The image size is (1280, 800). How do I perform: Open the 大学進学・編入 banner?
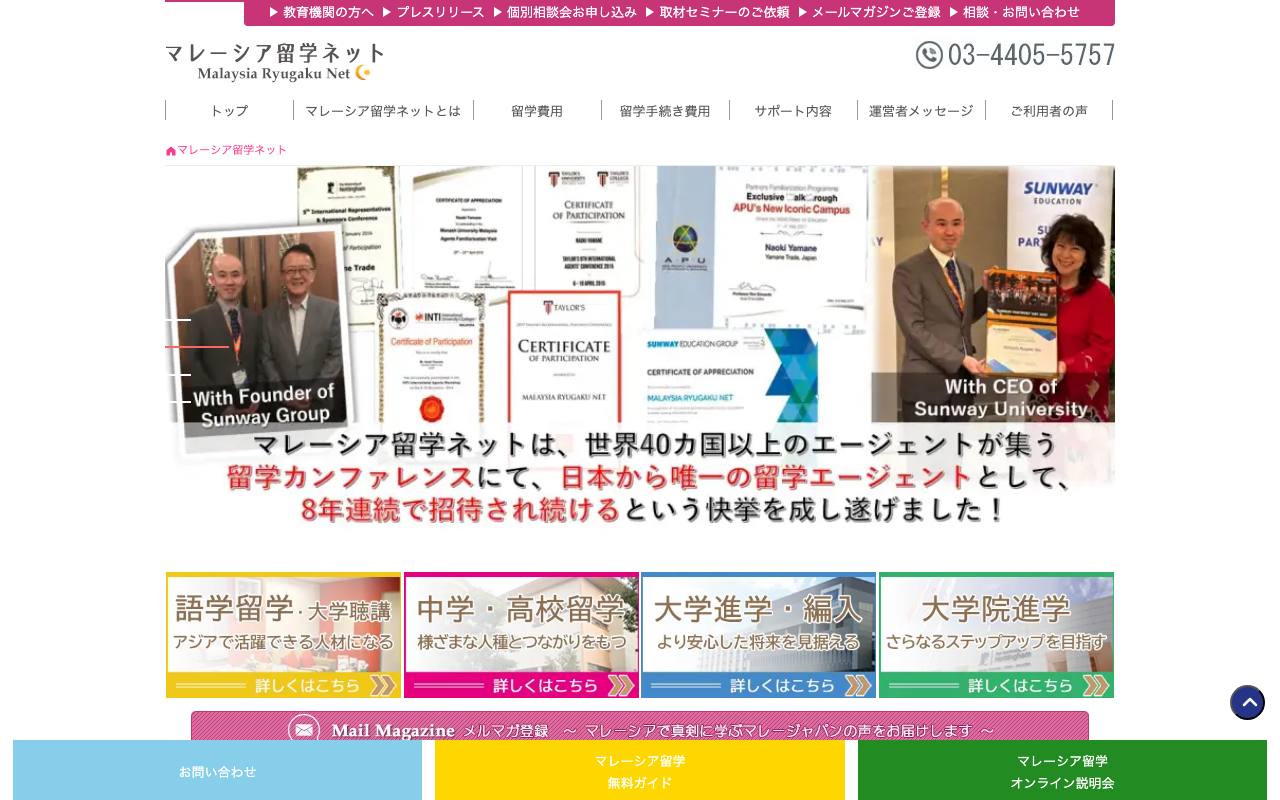(758, 635)
